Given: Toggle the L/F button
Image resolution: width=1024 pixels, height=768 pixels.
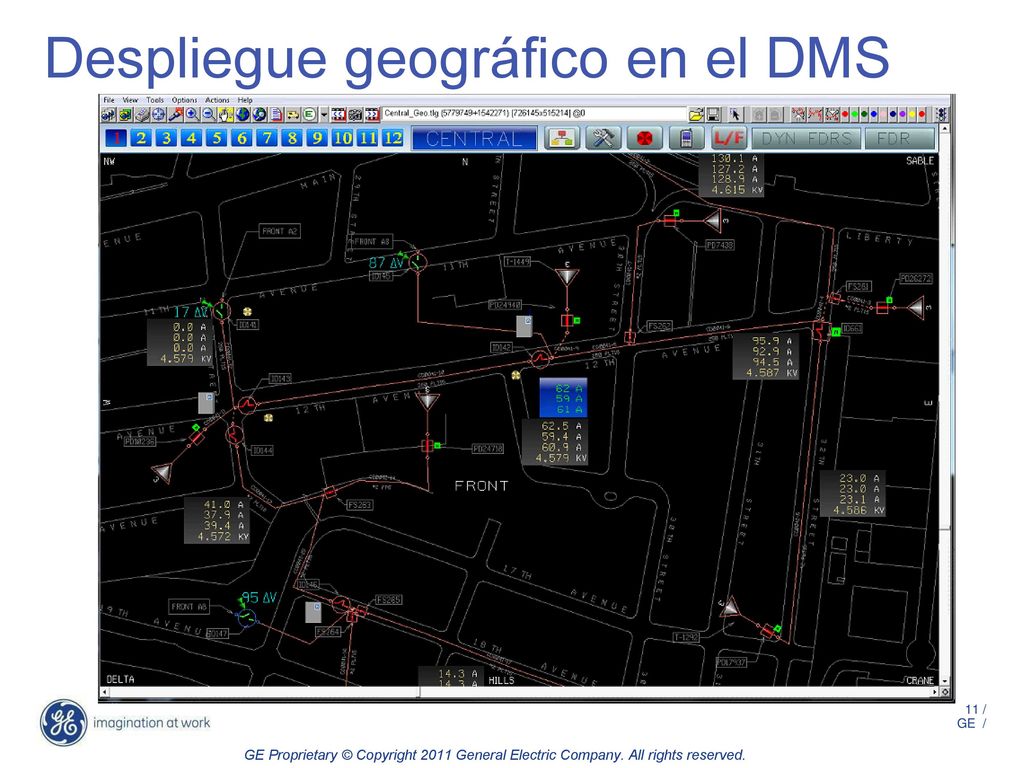Looking at the screenshot, I should (x=728, y=138).
